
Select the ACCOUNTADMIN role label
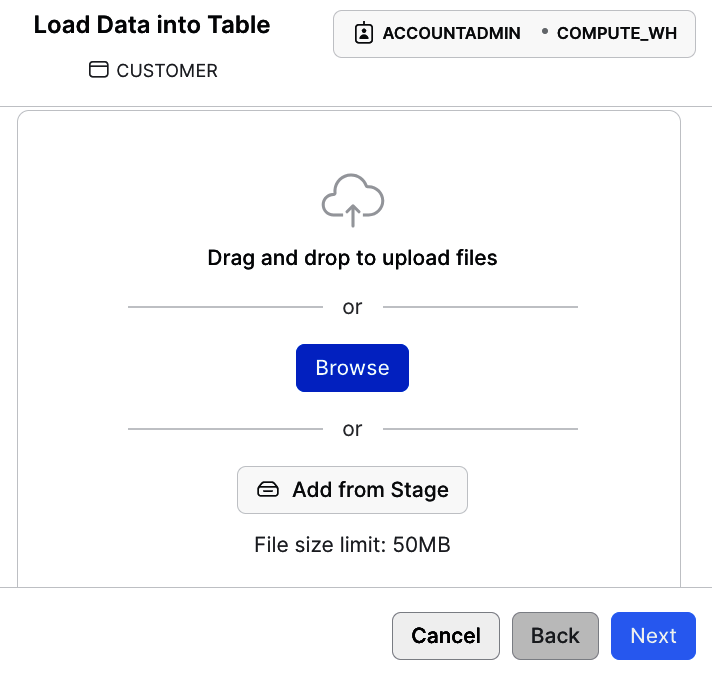451,33
